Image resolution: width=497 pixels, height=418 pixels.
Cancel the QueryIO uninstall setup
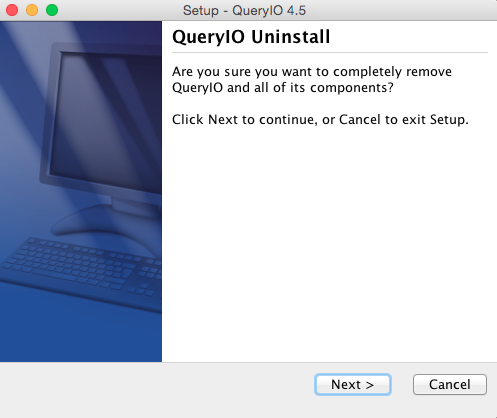tap(450, 385)
